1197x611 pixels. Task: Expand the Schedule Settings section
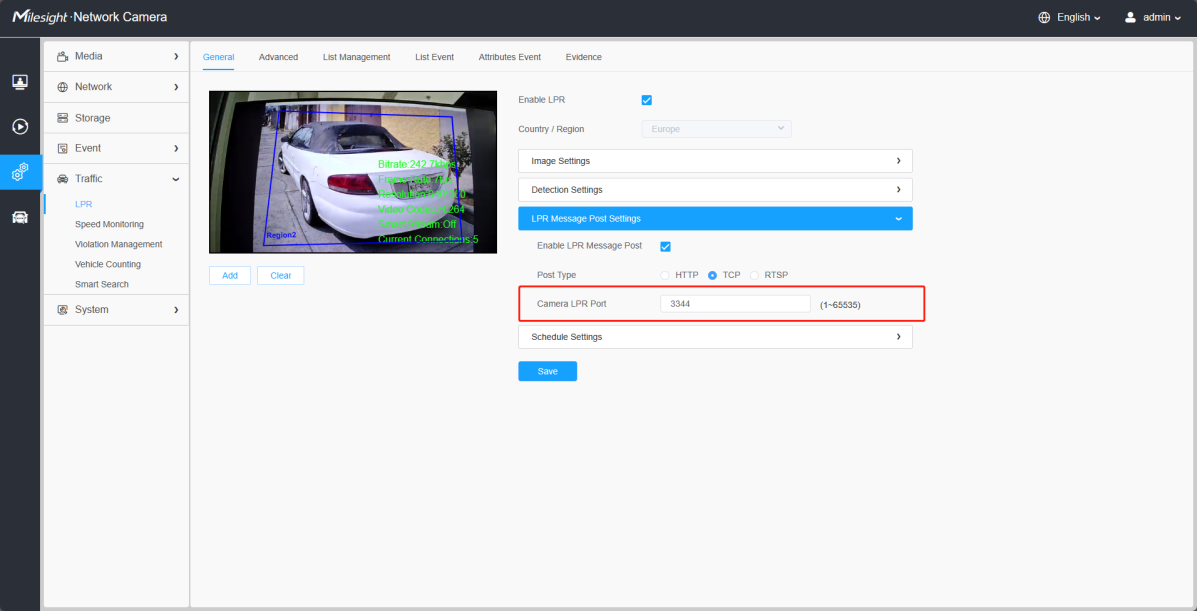tap(715, 337)
